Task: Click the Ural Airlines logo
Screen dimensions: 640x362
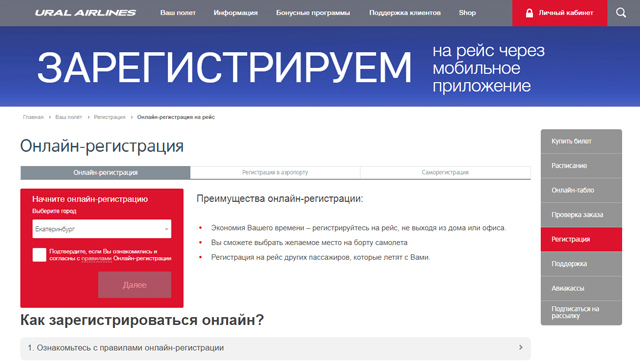Action: [x=85, y=13]
